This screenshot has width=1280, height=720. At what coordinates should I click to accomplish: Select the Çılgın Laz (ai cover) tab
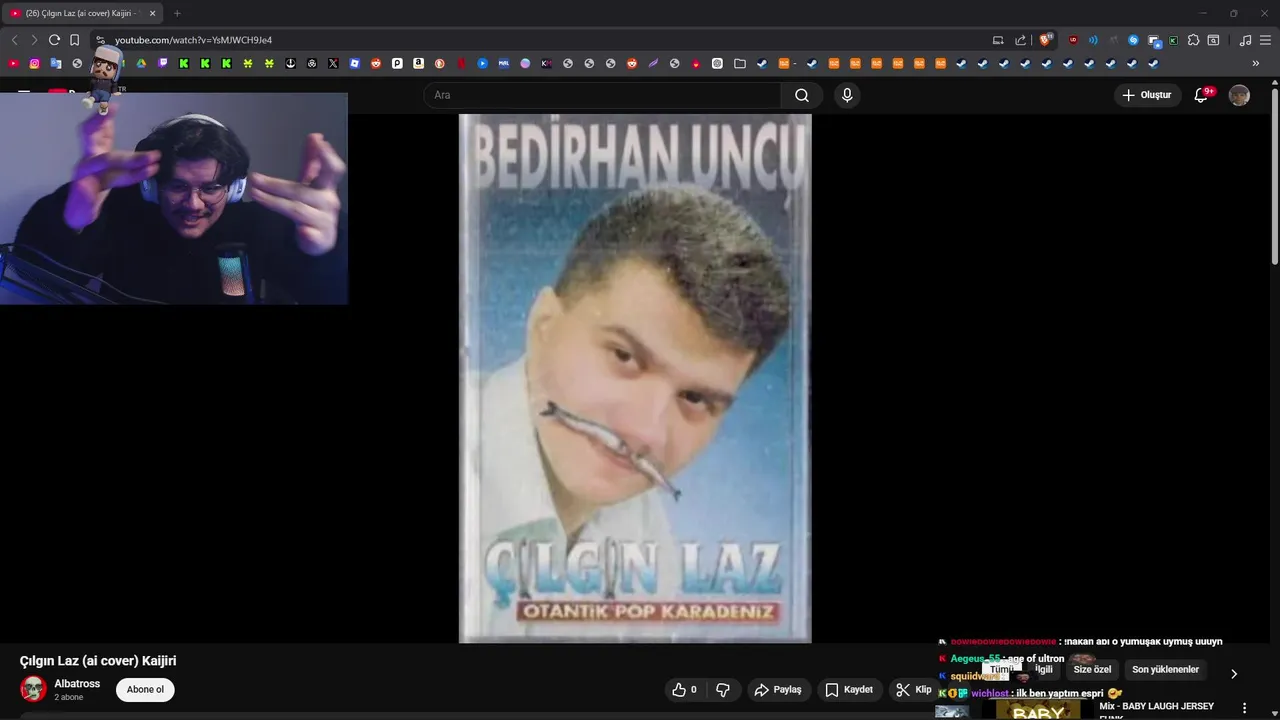(83, 13)
